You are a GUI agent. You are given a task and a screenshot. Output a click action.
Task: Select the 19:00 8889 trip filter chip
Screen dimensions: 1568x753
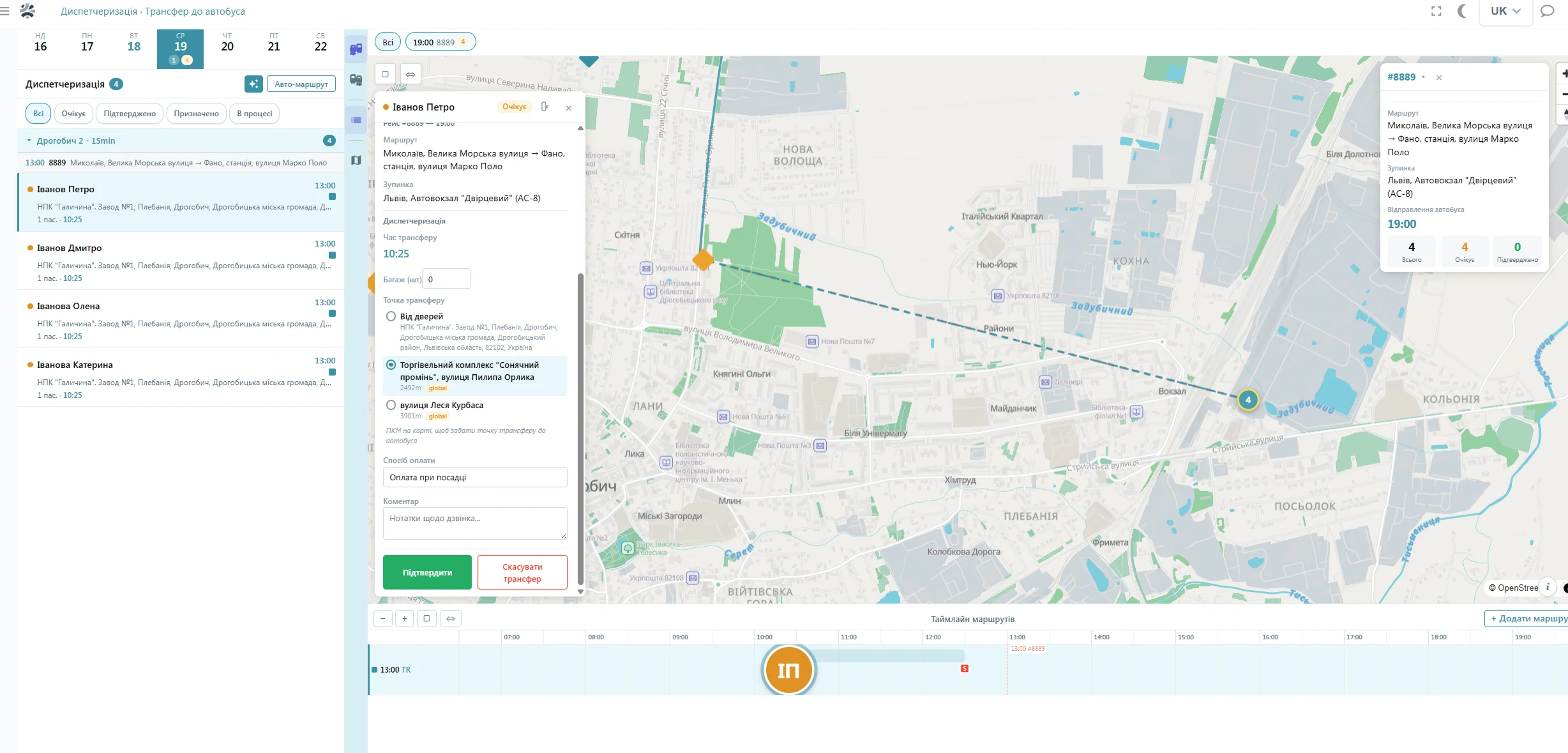point(441,42)
